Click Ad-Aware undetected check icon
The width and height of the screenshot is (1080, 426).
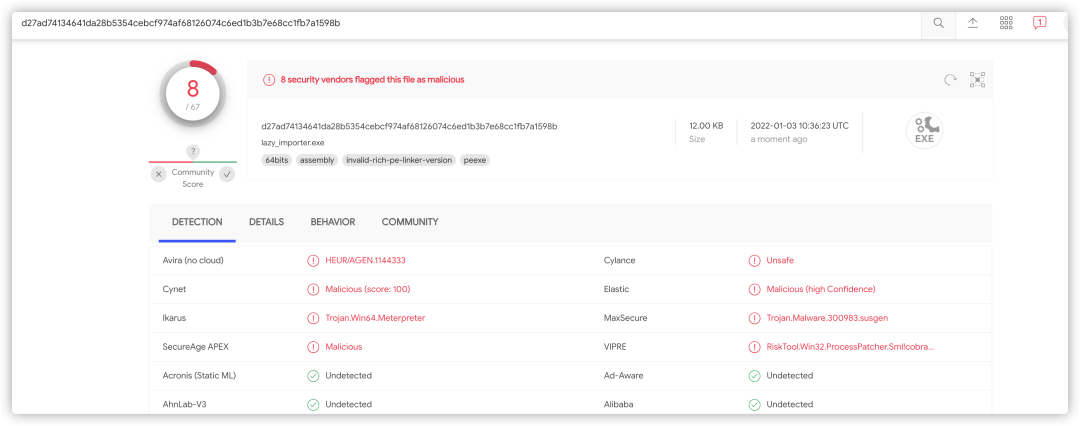point(754,376)
